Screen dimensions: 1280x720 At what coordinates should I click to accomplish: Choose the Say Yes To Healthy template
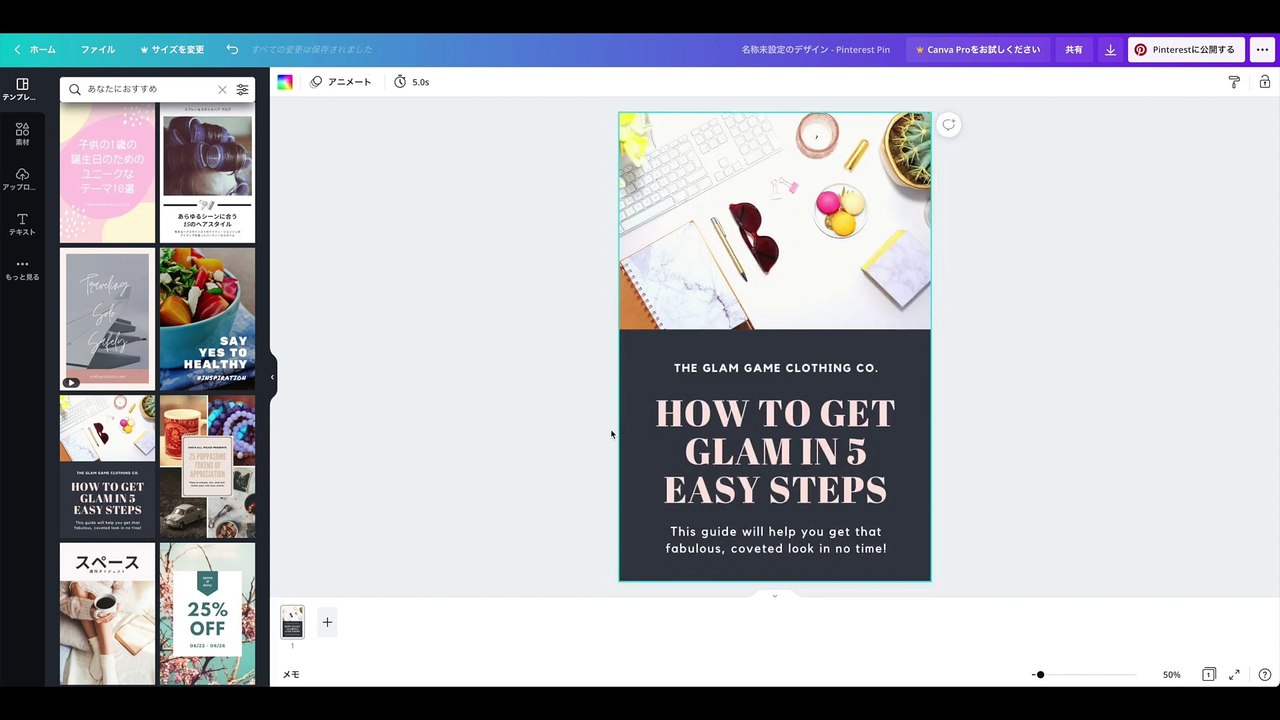pos(207,319)
